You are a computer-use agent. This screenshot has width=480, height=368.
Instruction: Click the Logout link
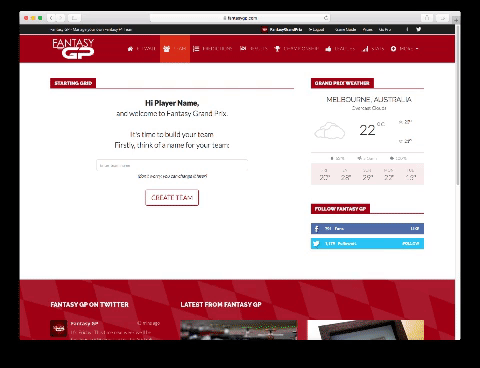[316, 29]
